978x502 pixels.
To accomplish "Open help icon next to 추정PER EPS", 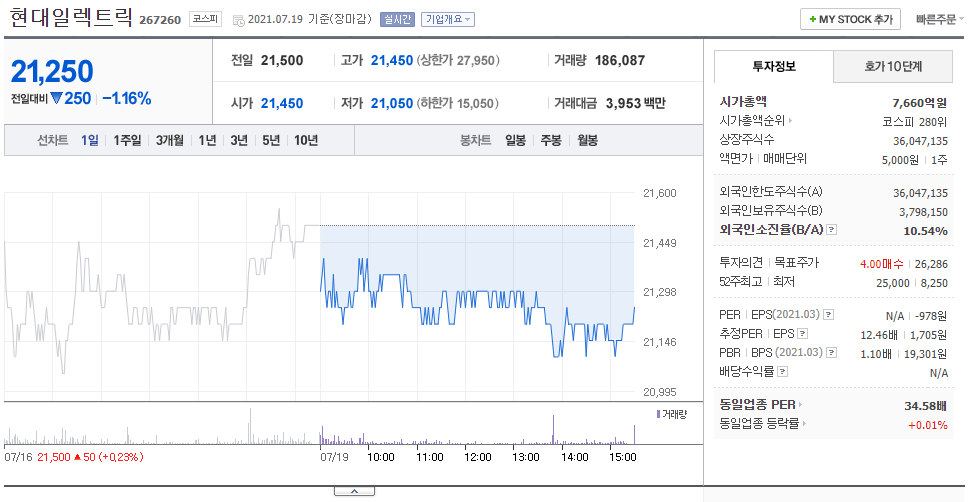I will pos(803,334).
